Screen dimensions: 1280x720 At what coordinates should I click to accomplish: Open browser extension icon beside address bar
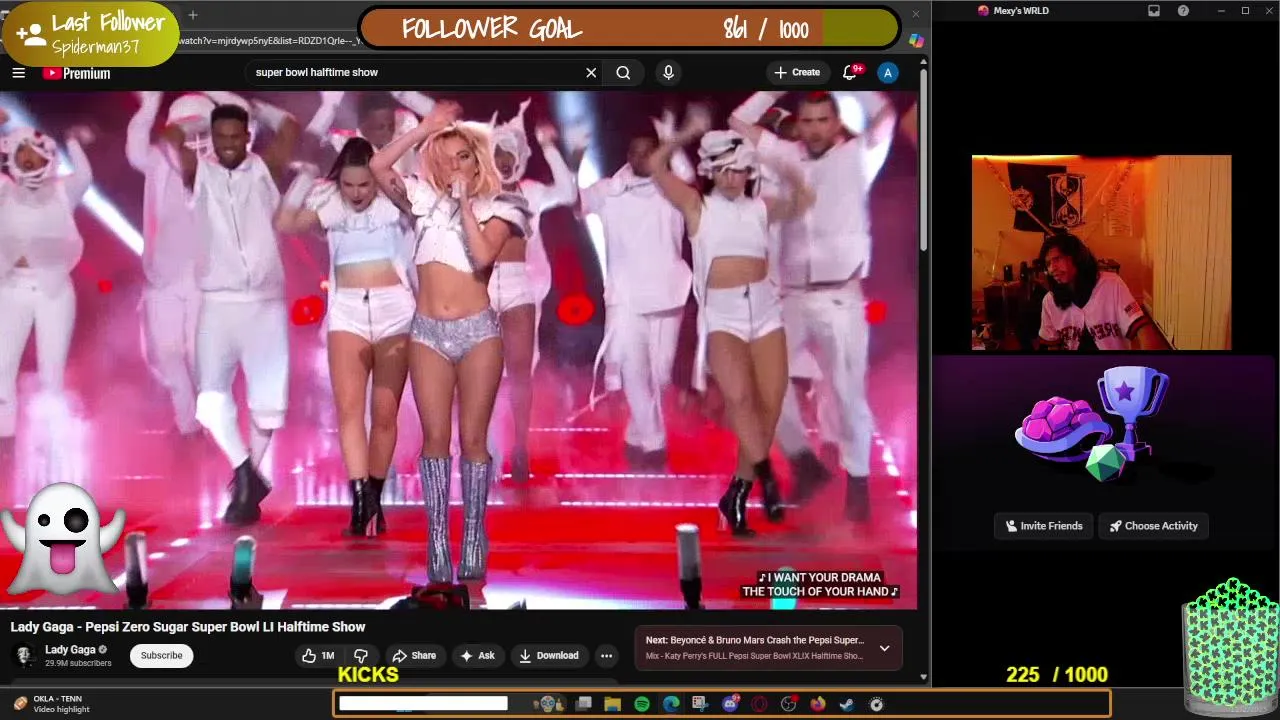pyautogui.click(x=916, y=41)
